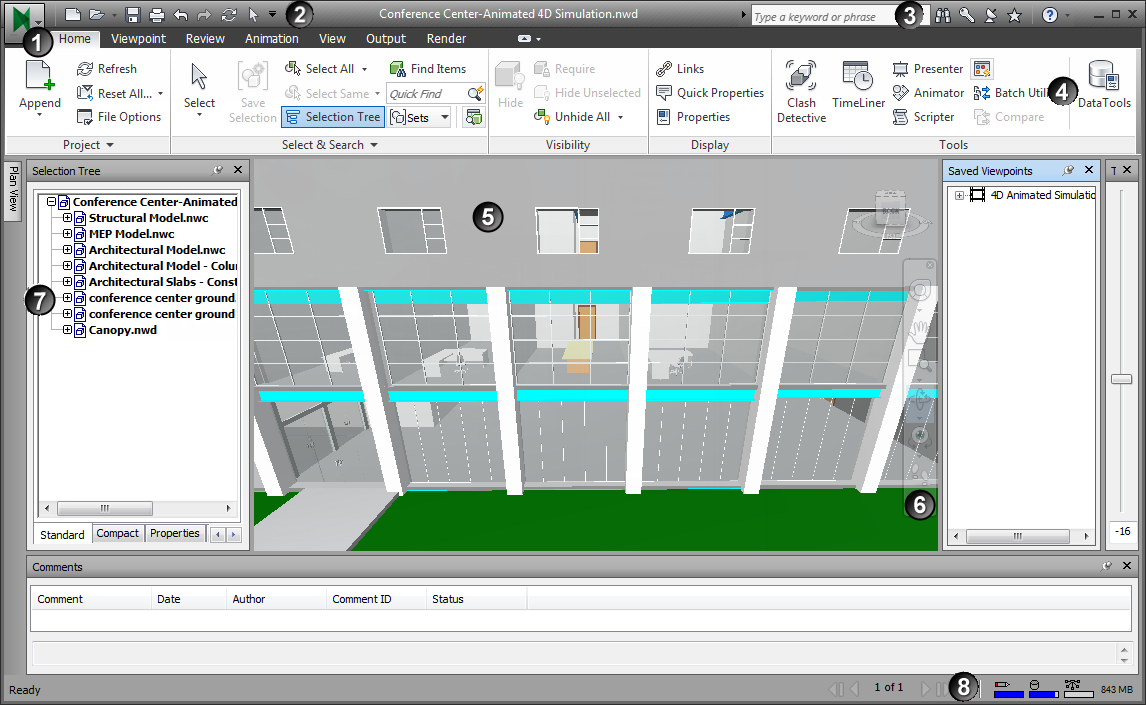1146x705 pixels.
Task: Click the keyword search input field
Action: [824, 16]
